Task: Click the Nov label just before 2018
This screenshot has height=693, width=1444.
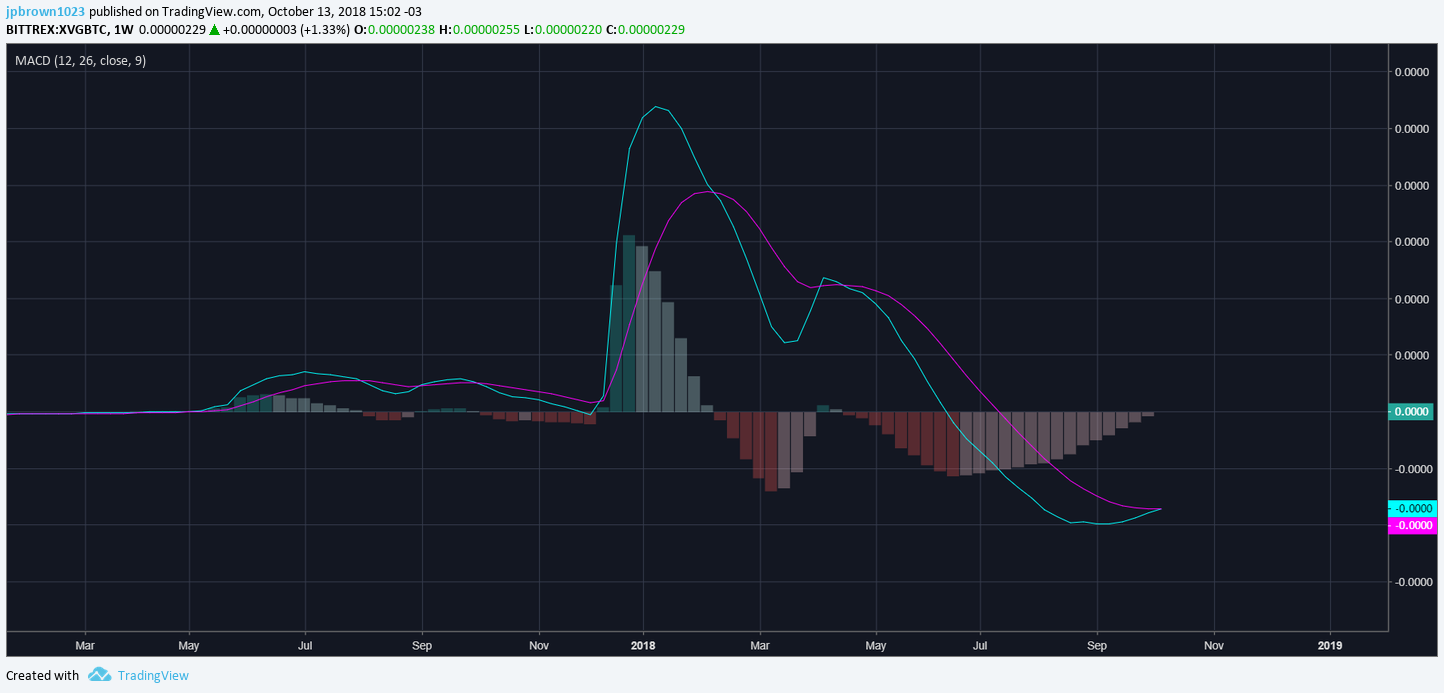Action: tap(539, 646)
